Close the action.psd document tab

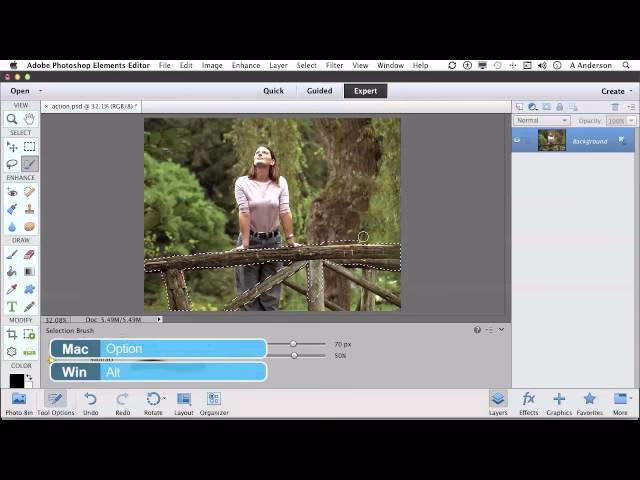coord(46,106)
